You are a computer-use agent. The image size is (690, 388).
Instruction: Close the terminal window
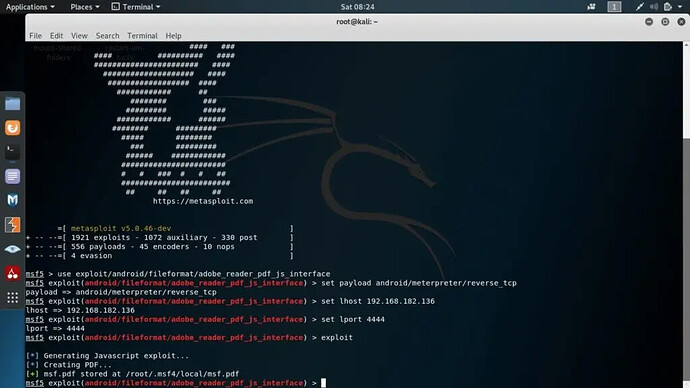click(681, 22)
